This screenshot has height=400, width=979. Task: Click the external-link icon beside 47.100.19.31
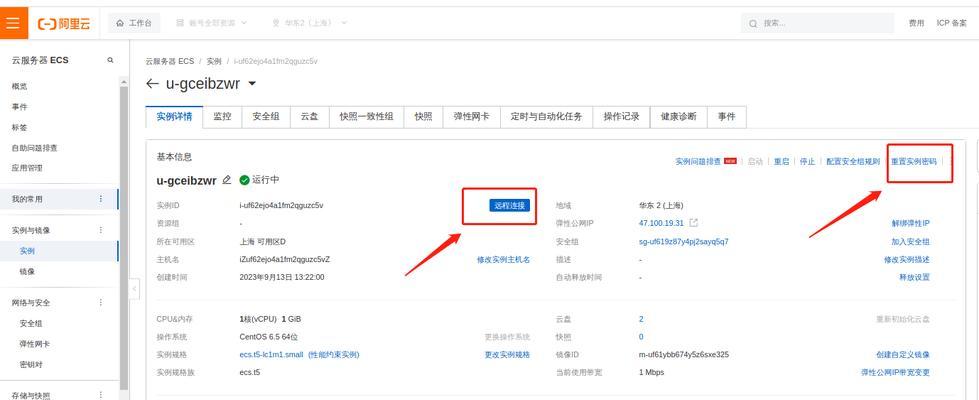tap(693, 223)
